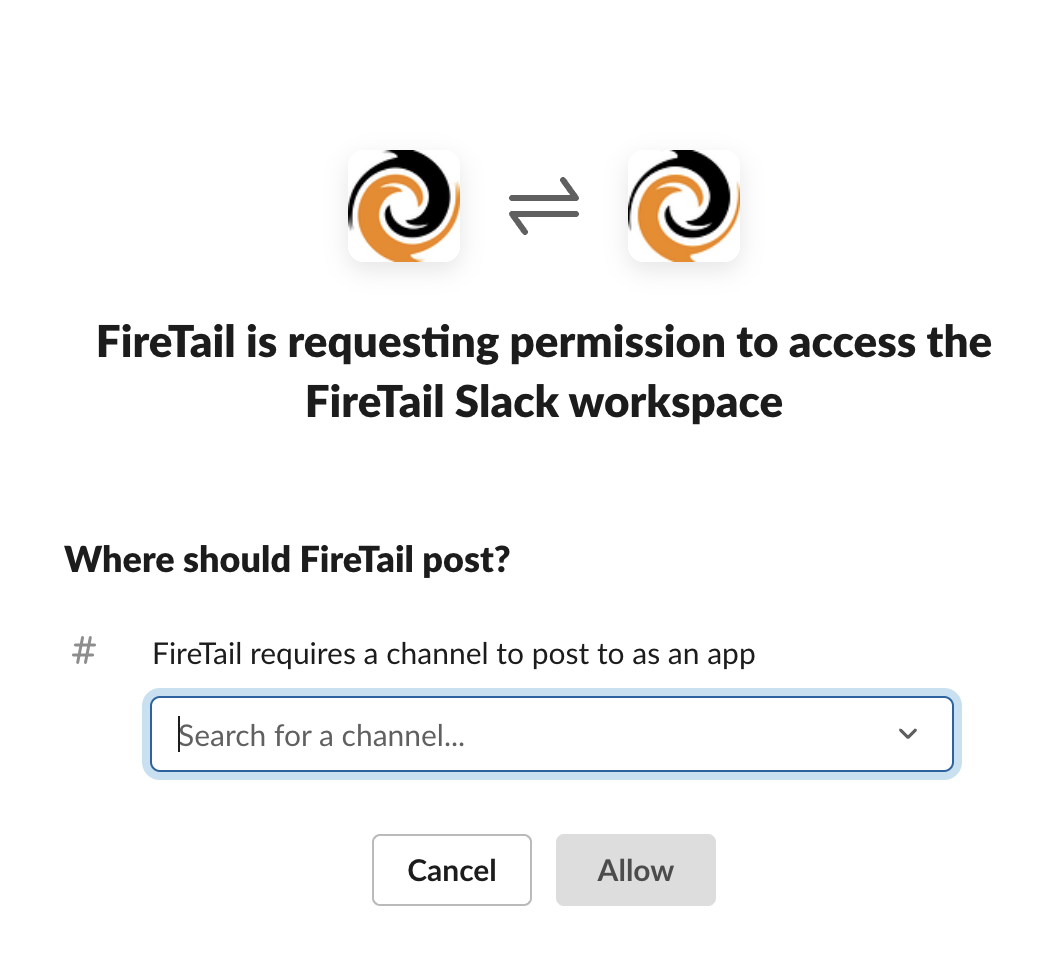Image resolution: width=1058 pixels, height=978 pixels.
Task: Click the right FireTail workspace logo
Action: point(684,206)
